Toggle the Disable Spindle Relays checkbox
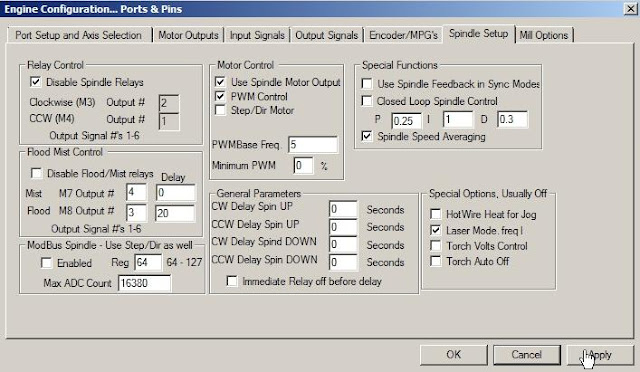 (36, 82)
